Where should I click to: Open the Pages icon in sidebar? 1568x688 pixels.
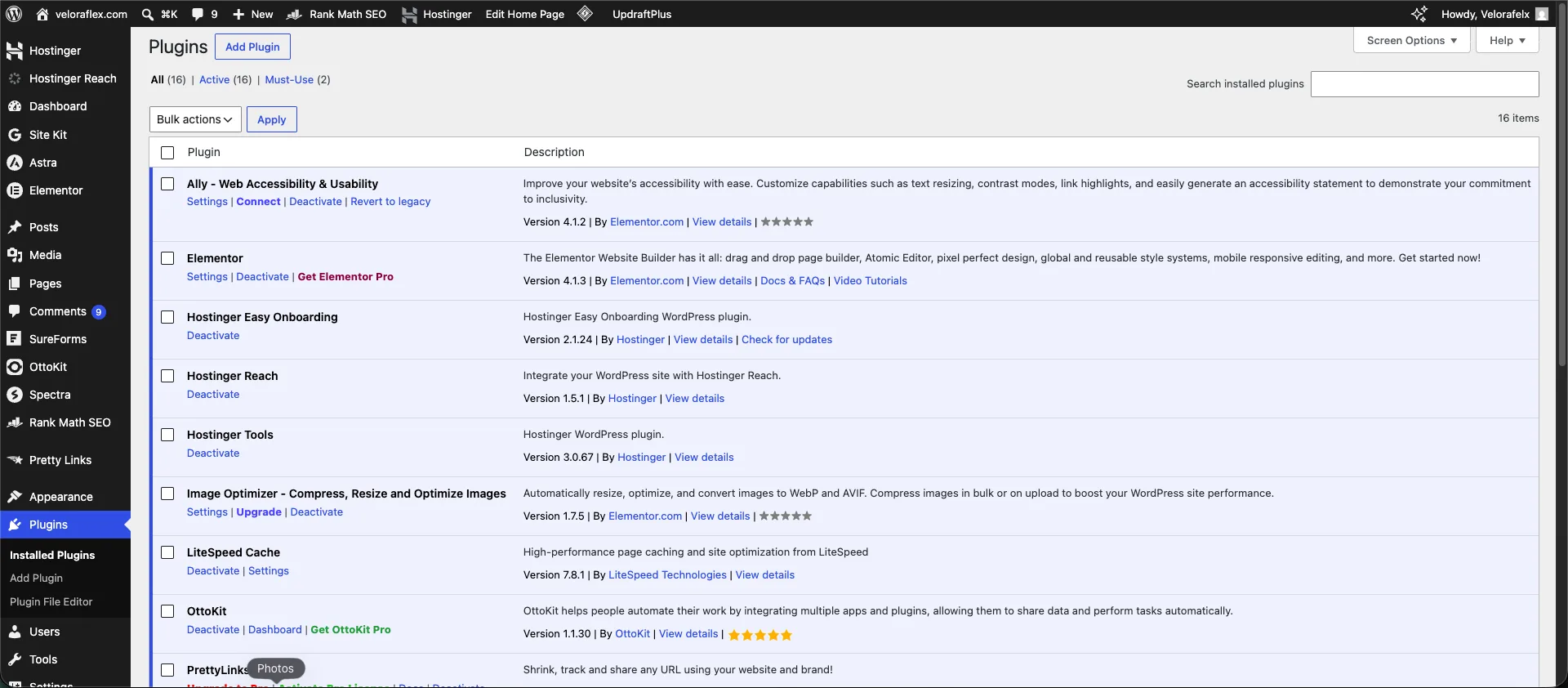pyautogui.click(x=14, y=284)
